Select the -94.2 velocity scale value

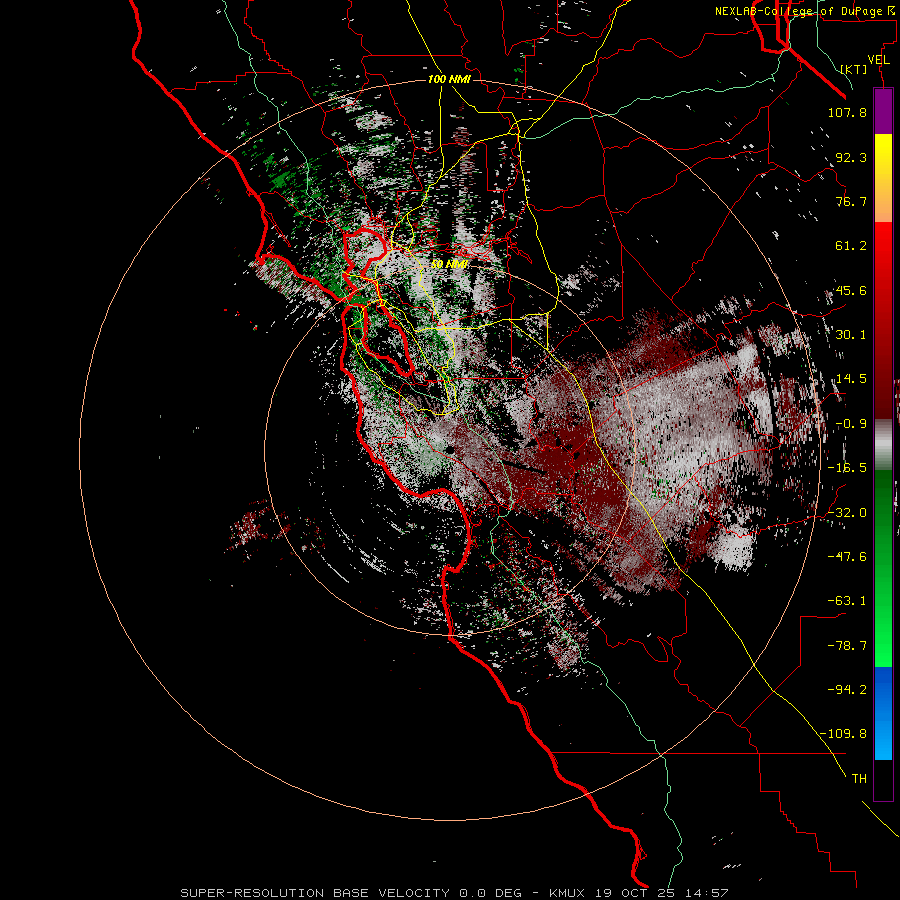(847, 689)
